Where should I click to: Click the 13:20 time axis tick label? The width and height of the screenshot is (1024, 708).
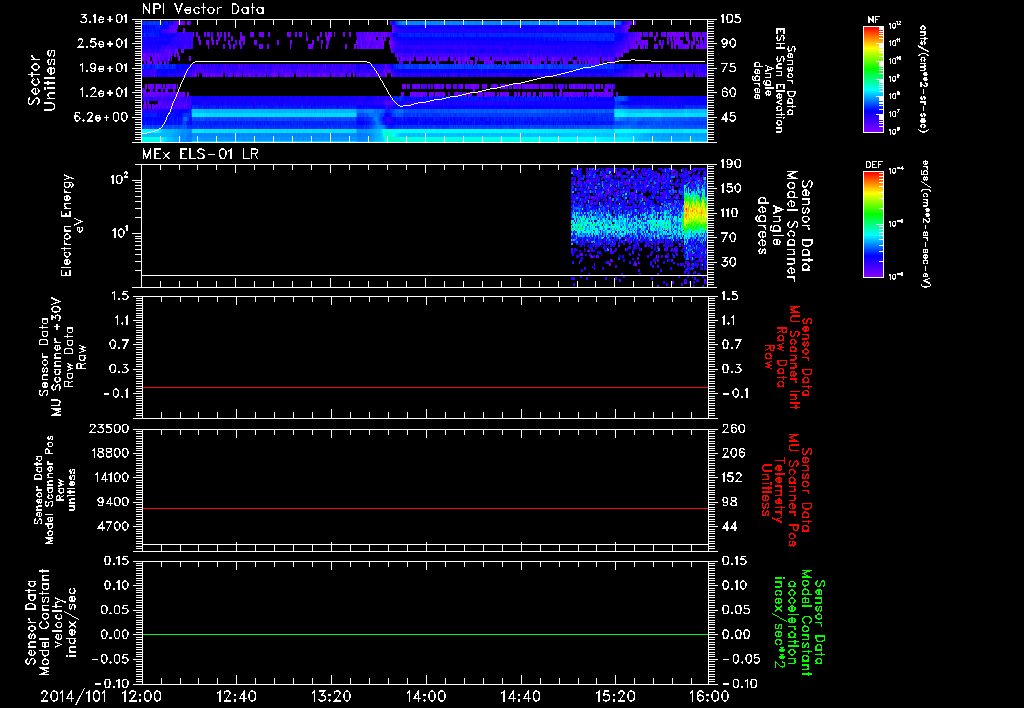click(331, 696)
